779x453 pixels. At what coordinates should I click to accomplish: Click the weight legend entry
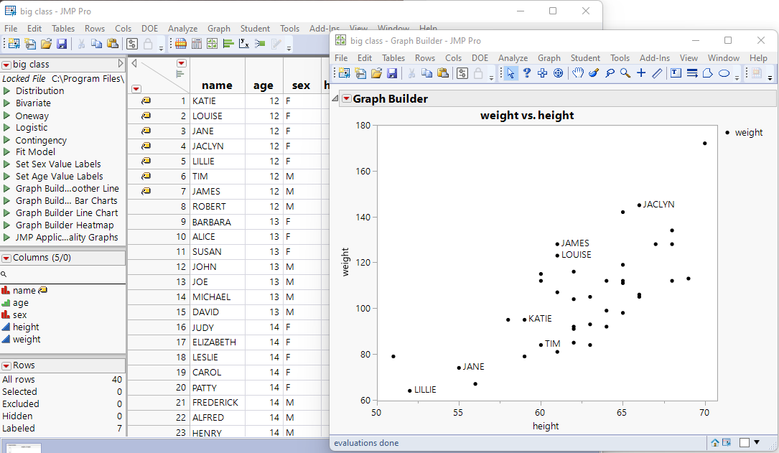(x=744, y=133)
